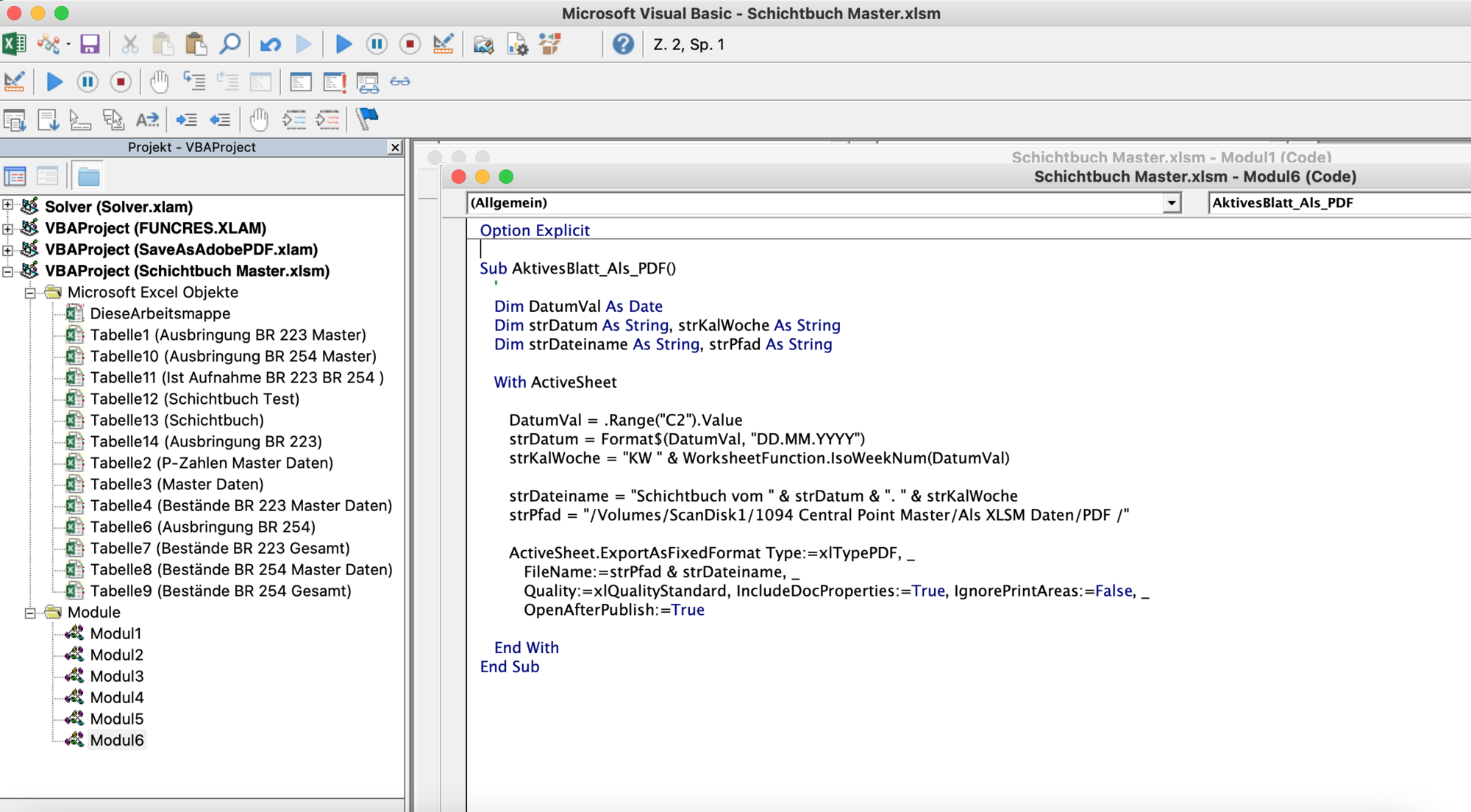Screen dimensions: 1471x812
Task: Select Tabelle9 (Bestände BR 254 Gesamt)
Action: [221, 591]
